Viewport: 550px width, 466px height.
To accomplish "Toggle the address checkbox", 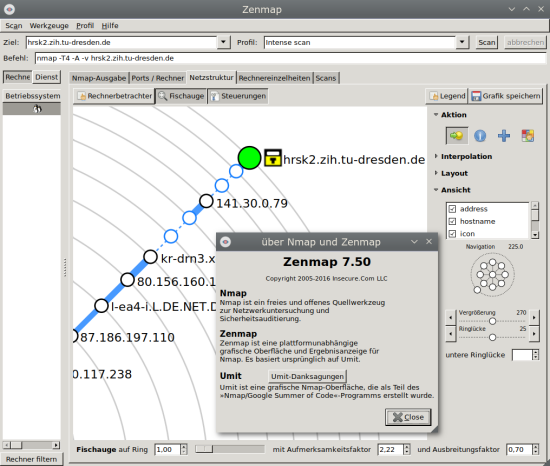I will coord(452,209).
